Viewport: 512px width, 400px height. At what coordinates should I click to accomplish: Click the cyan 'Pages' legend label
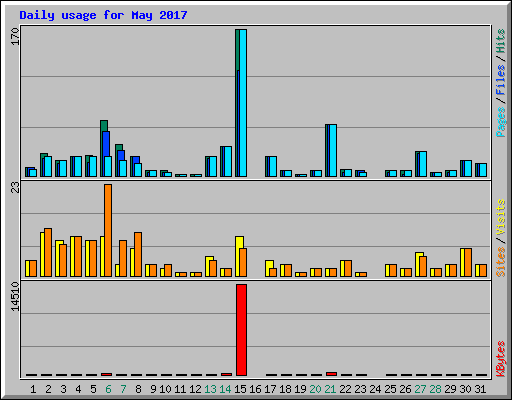click(x=500, y=122)
